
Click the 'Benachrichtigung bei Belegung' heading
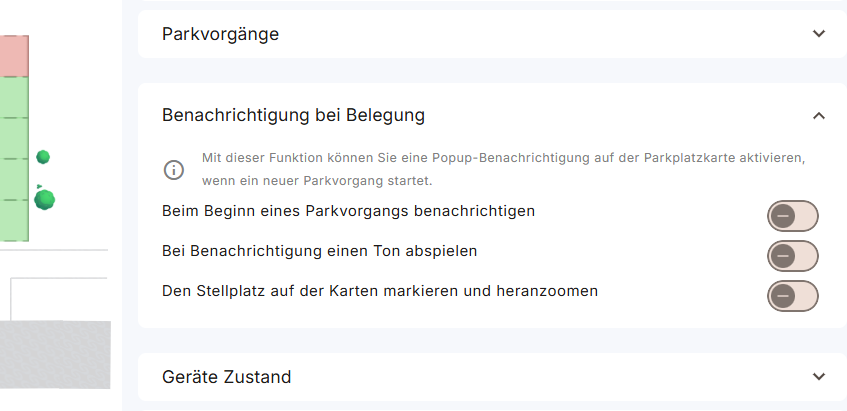coord(293,115)
